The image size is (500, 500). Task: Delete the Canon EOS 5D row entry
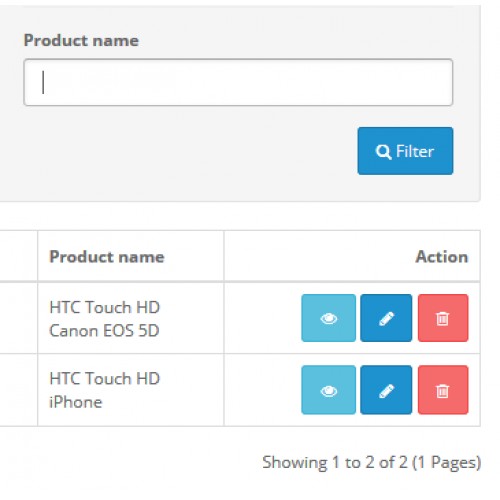tap(443, 318)
